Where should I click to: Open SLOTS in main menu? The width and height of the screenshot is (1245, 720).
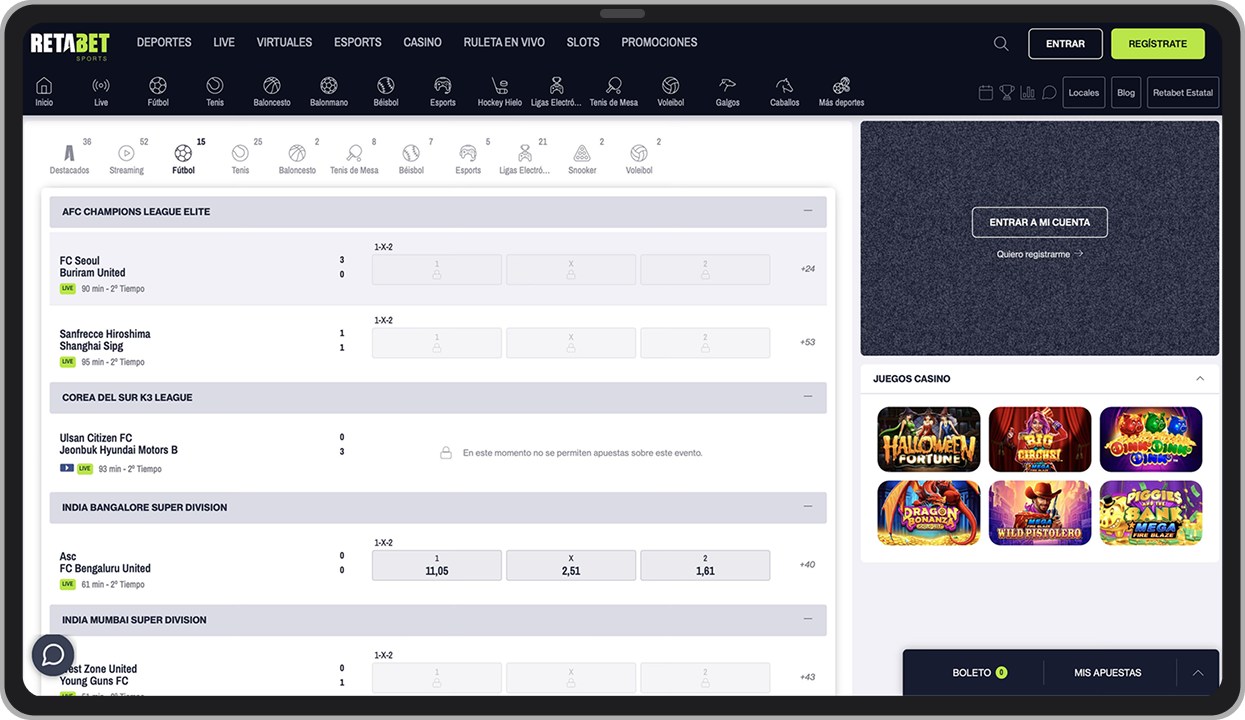[x=583, y=43]
